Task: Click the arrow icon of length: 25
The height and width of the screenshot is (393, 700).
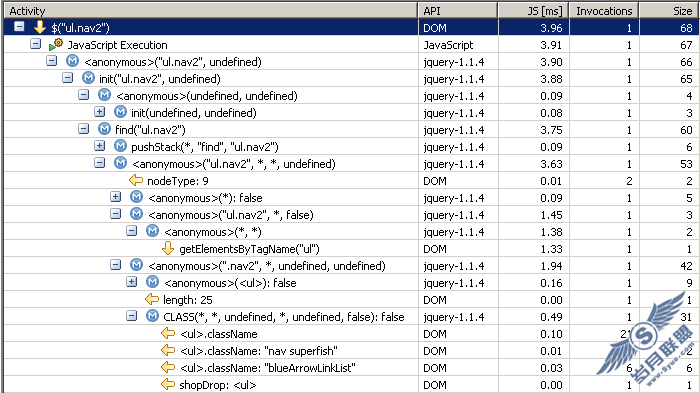Action: 152,299
